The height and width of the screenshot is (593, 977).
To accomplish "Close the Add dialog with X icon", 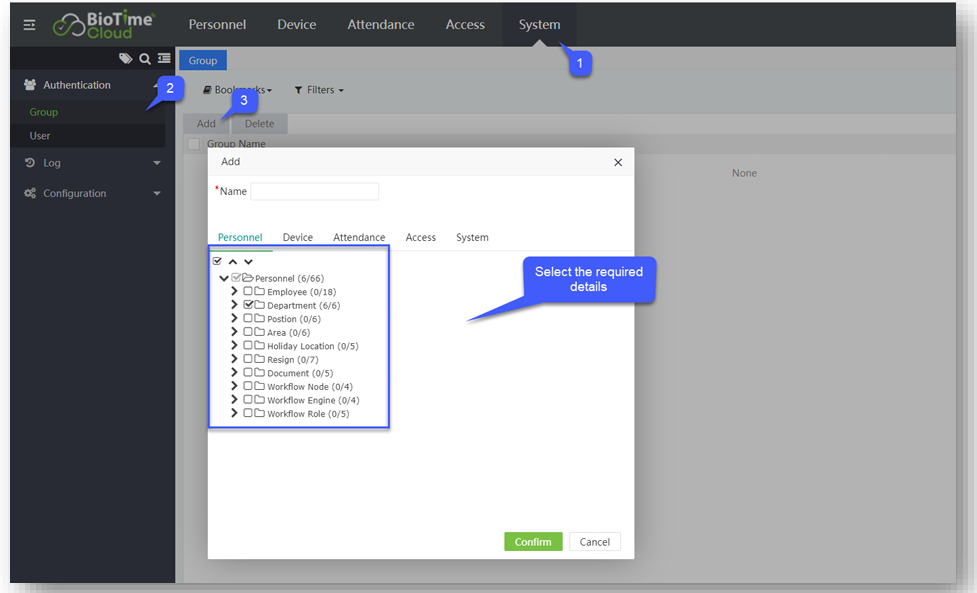I will click(x=617, y=162).
